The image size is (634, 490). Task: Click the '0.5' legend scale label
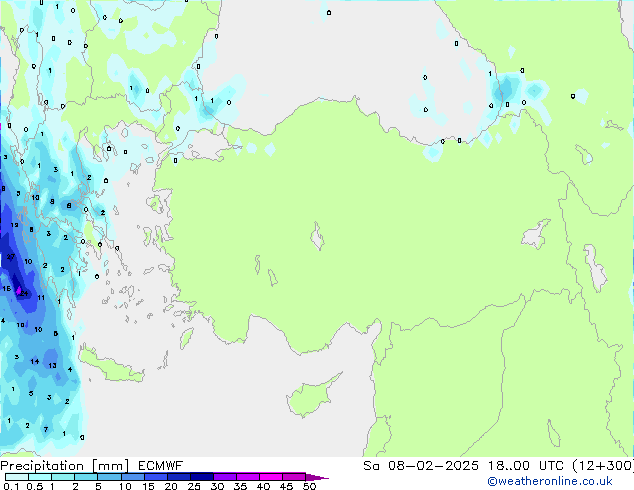point(35,486)
